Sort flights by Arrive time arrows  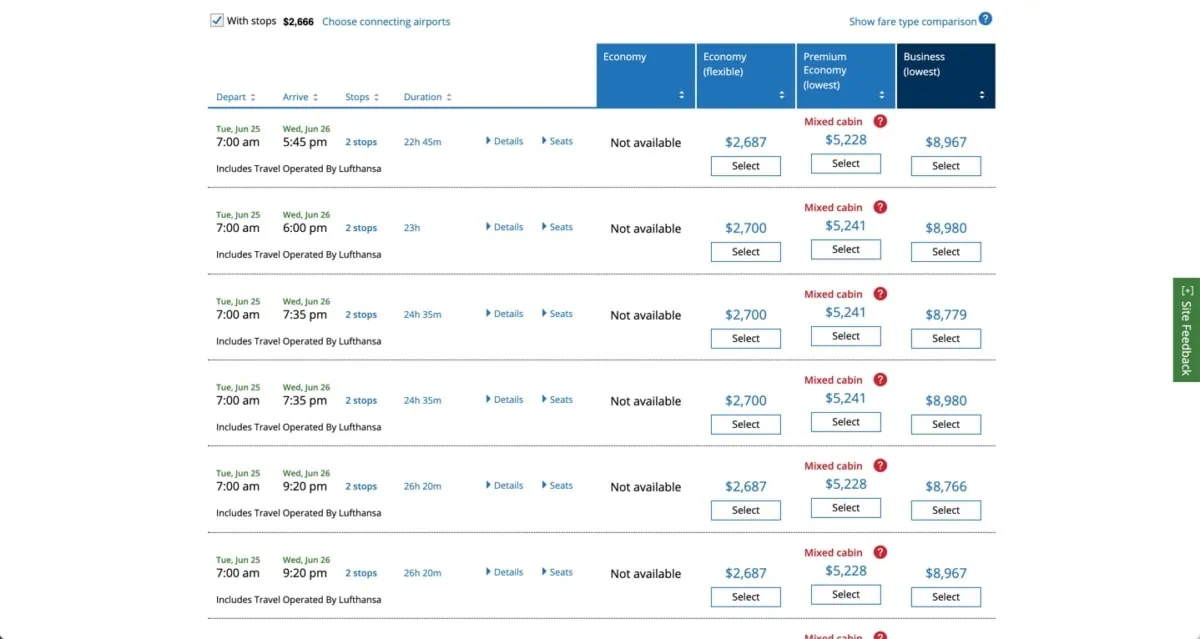click(315, 97)
